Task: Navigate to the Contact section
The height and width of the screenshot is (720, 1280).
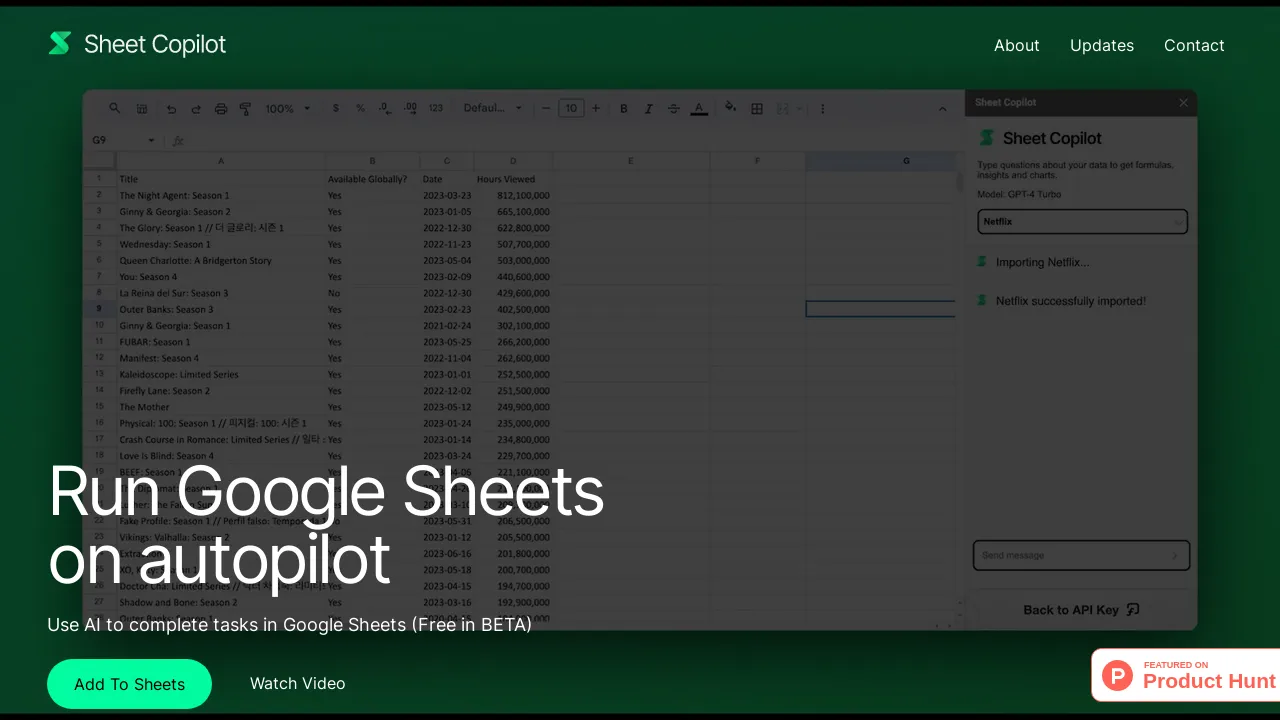Action: pos(1194,45)
